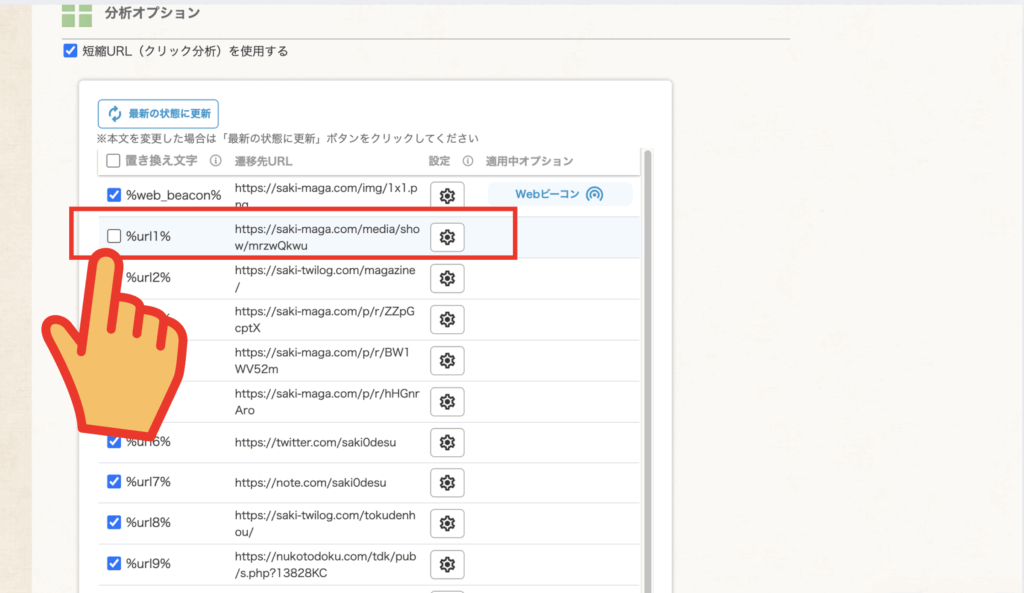Click the gear icon for %url7%

coord(447,483)
